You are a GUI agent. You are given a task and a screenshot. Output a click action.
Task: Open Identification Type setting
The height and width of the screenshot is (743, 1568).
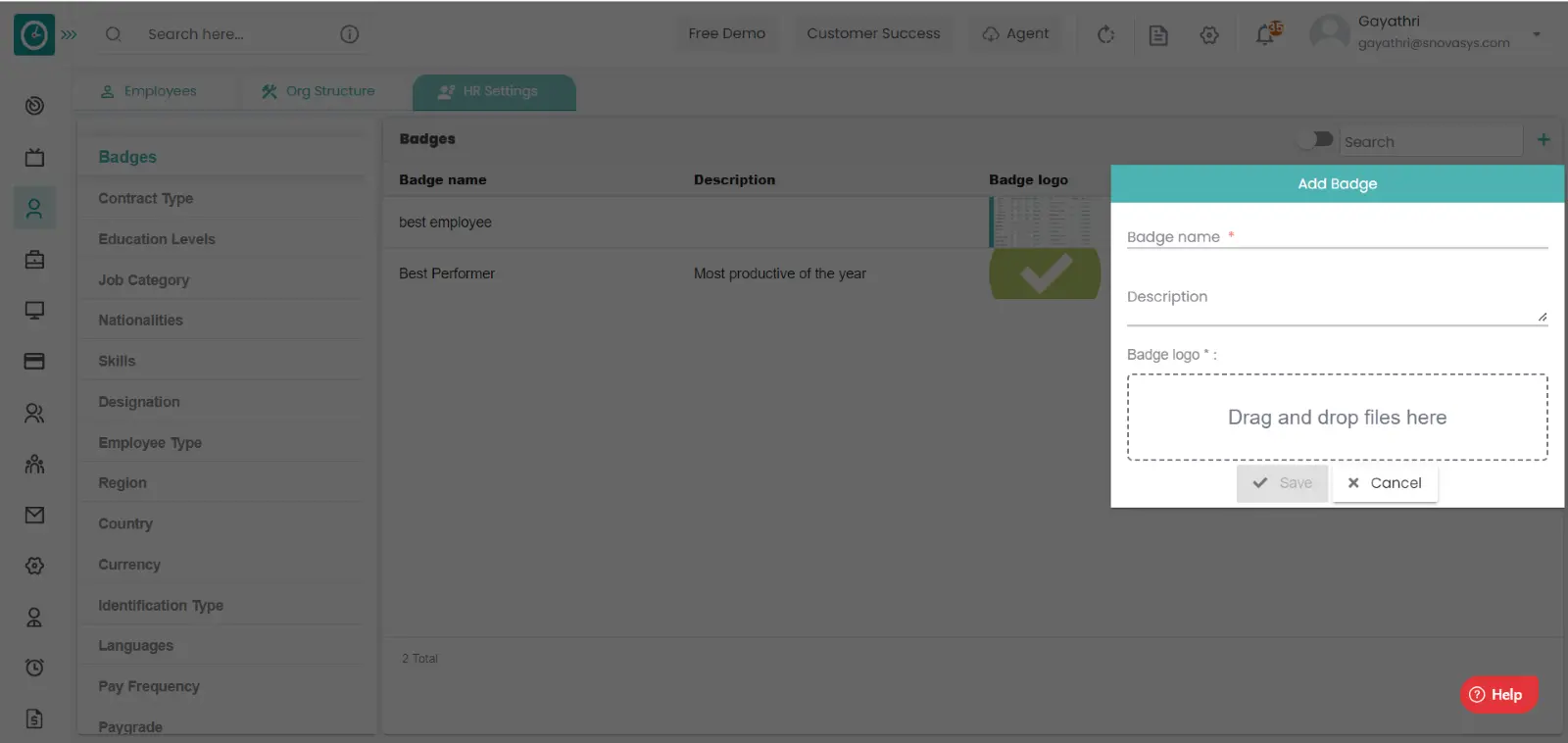click(160, 606)
